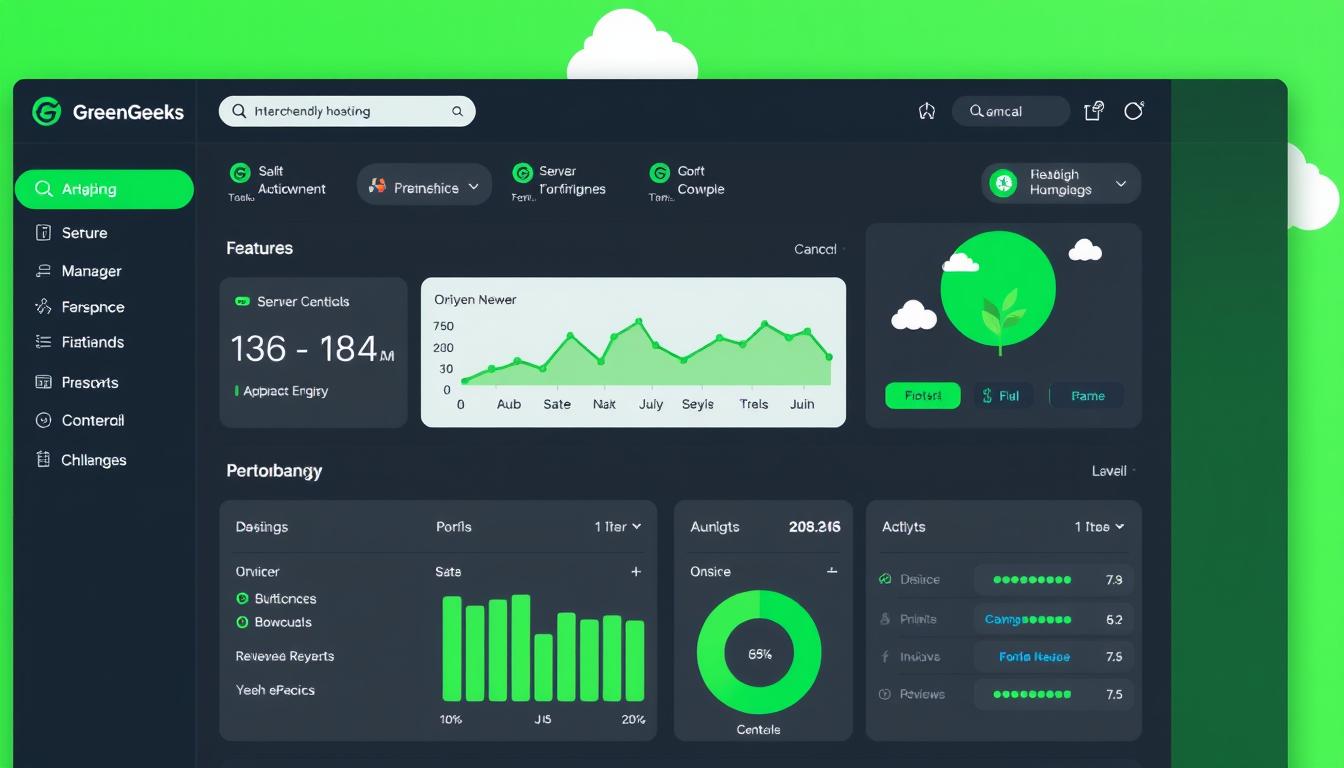The width and height of the screenshot is (1344, 768).
Task: Click the Cancal link next to Features
Action: (x=815, y=249)
